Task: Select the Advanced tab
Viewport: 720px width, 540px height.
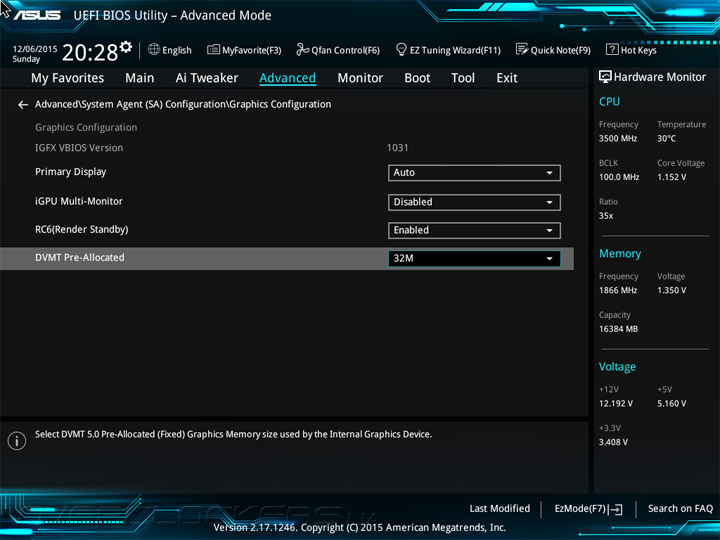Action: tap(287, 78)
